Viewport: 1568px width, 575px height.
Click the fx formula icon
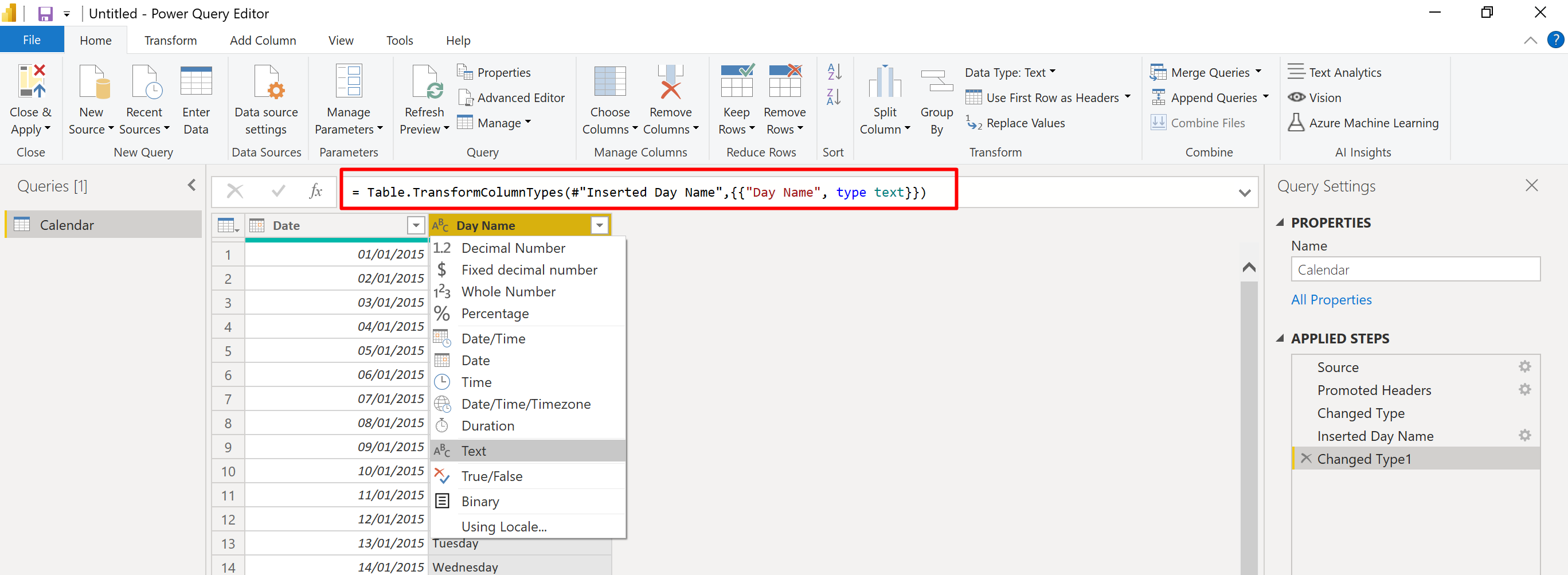point(316,191)
